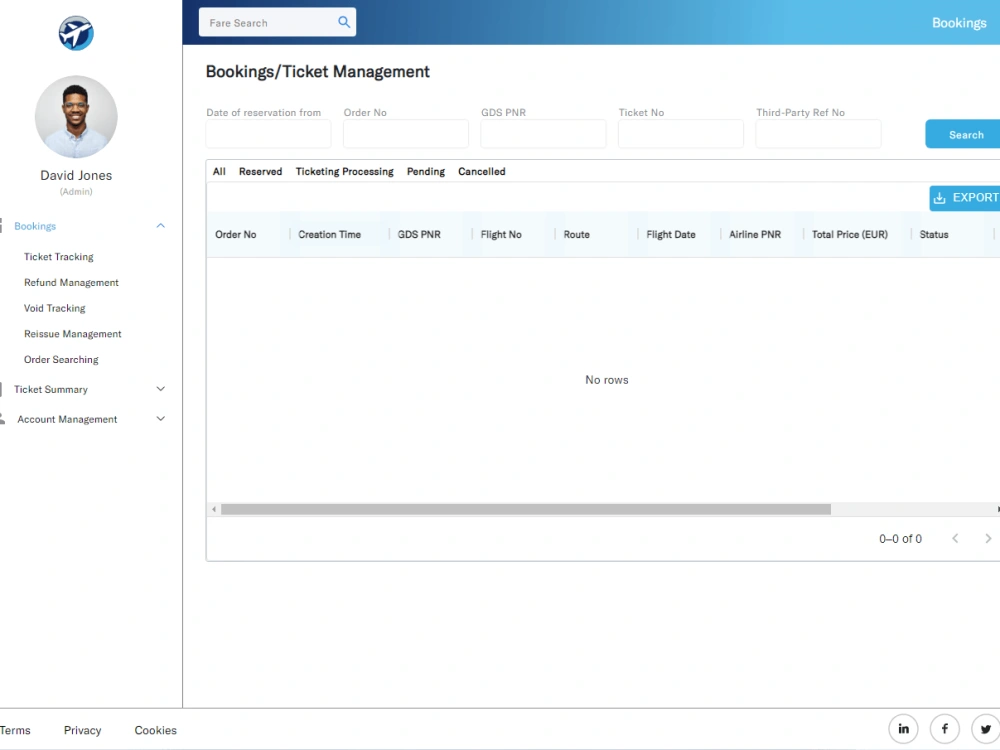The height and width of the screenshot is (750, 1000).
Task: Focus the GDS PNR filter field
Action: coord(543,134)
